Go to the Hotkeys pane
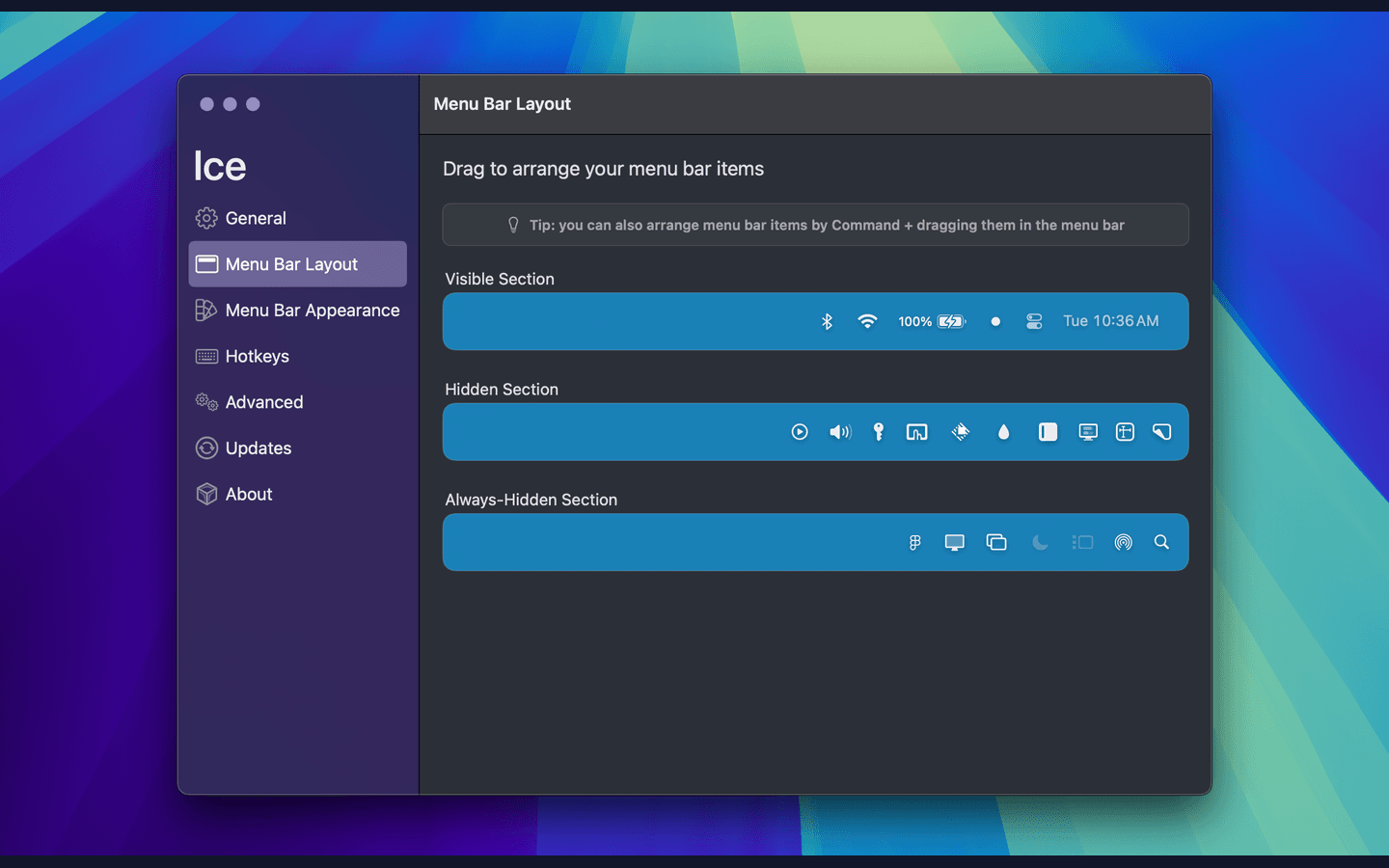Image resolution: width=1389 pixels, height=868 pixels. [x=297, y=357]
